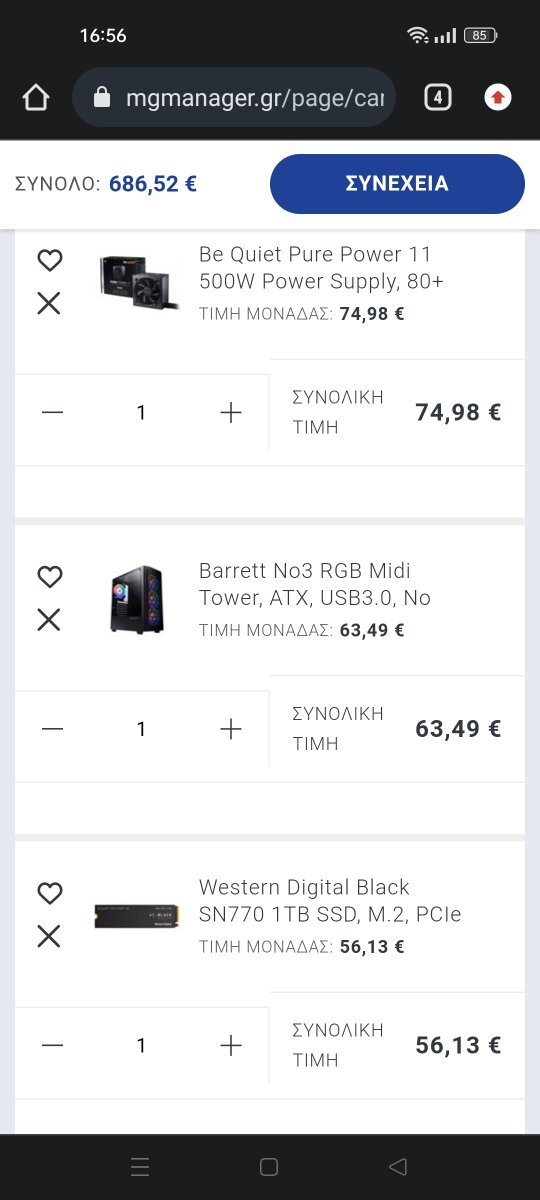Heart the Western Digital SN770 SSD
The image size is (540, 1200).
pos(49,893)
